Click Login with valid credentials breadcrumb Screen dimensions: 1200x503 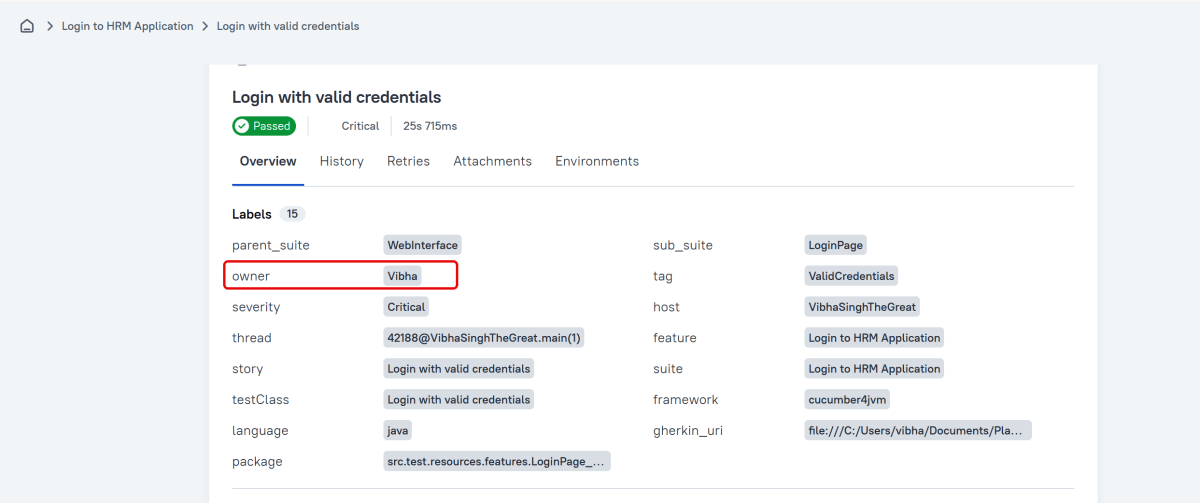tap(288, 26)
